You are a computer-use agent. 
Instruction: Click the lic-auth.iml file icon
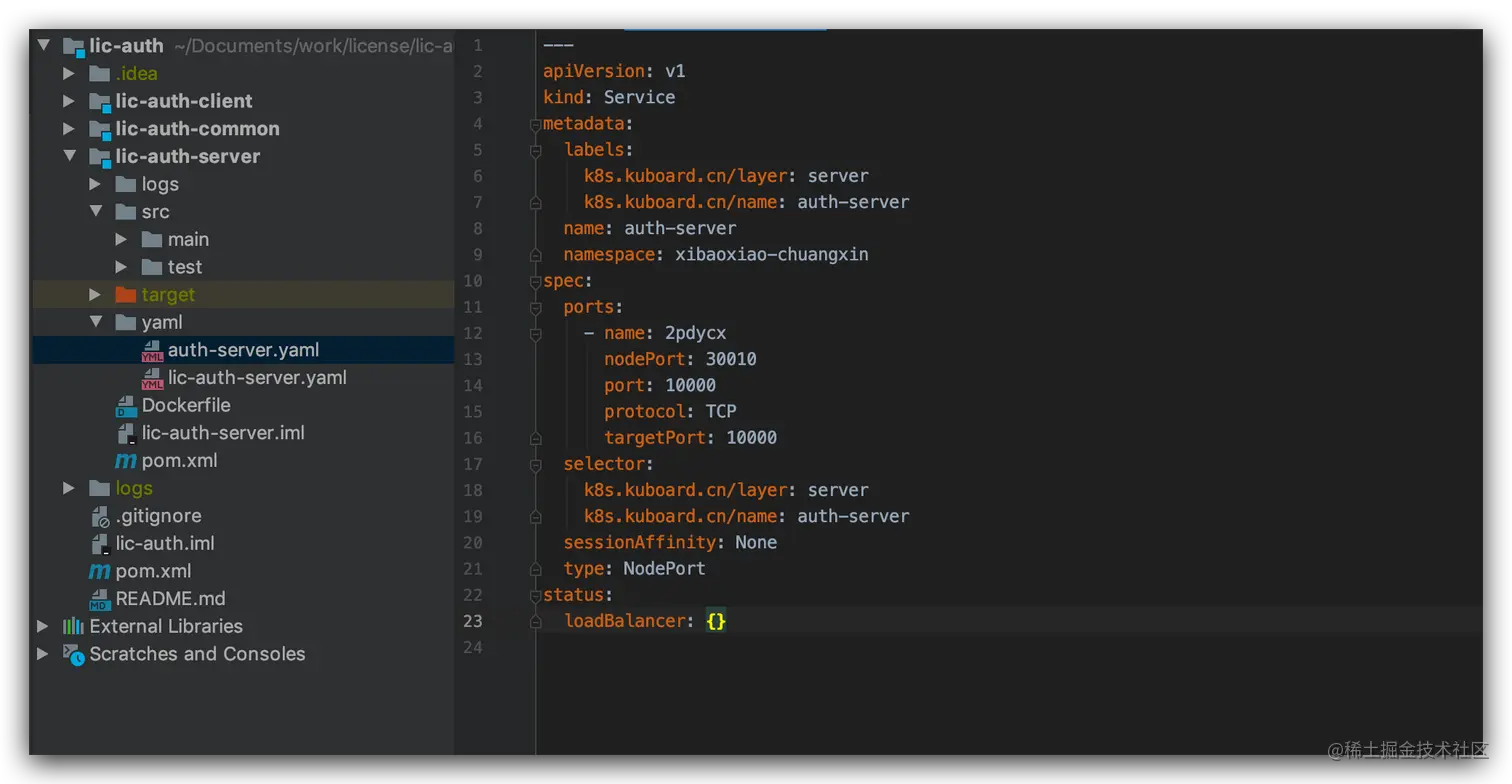(100, 544)
